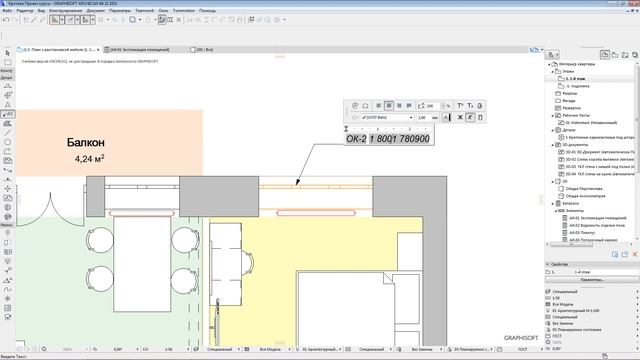Image resolution: width=640 pixels, height=360 pixels.
Task: Click text width percent field '100'
Action: [x=433, y=106]
